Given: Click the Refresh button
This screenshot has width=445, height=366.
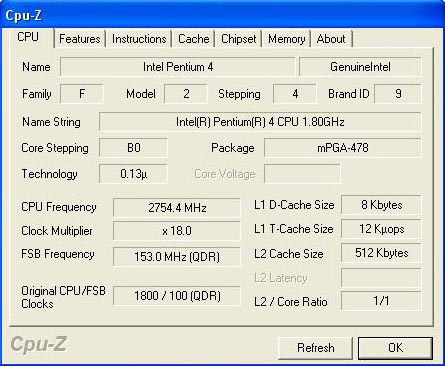Looking at the screenshot, I should point(315,348).
